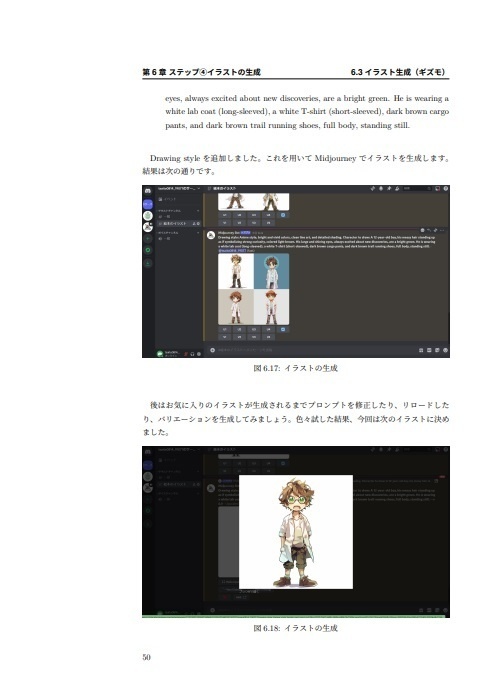Click the help question-mark icon in Figure 6.17 header
The image size is (488, 694).
pos(446,189)
